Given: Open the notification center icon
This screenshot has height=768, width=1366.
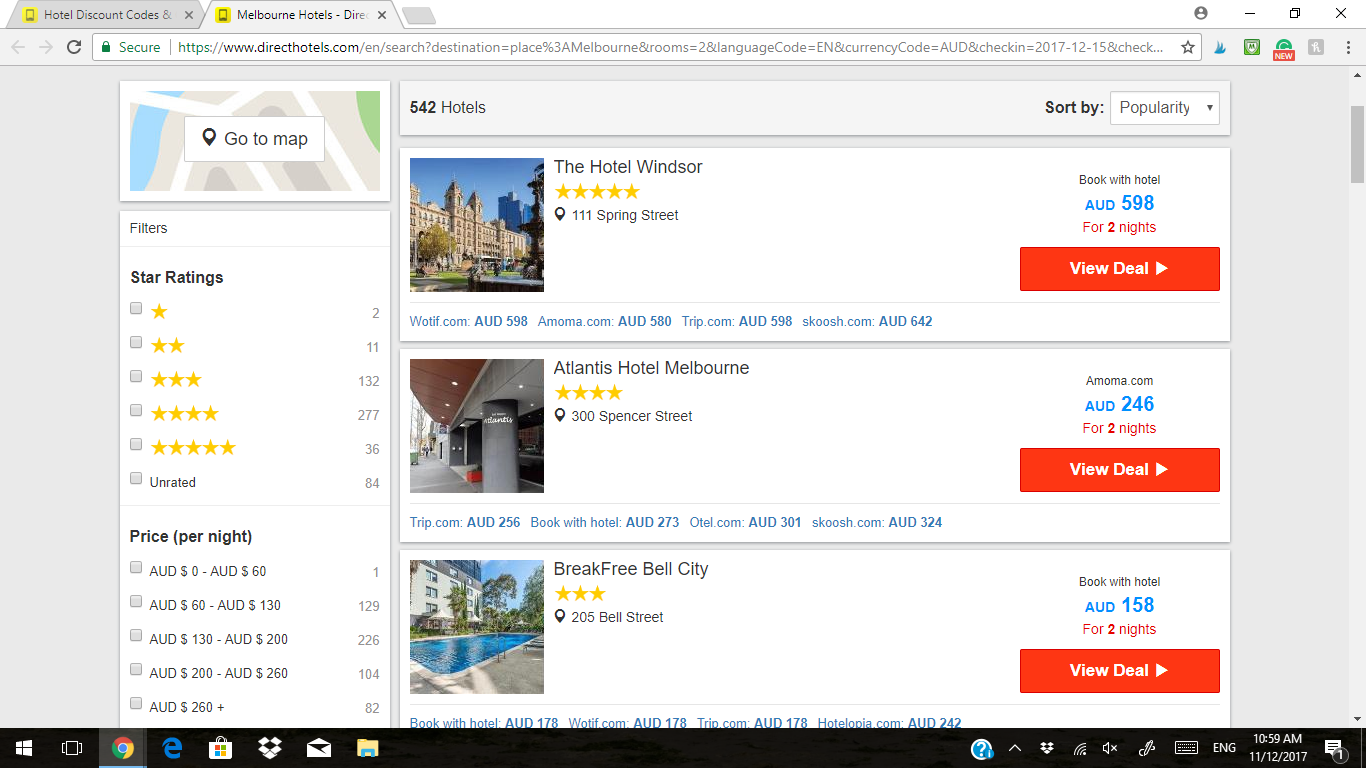Looking at the screenshot, I should [1334, 748].
